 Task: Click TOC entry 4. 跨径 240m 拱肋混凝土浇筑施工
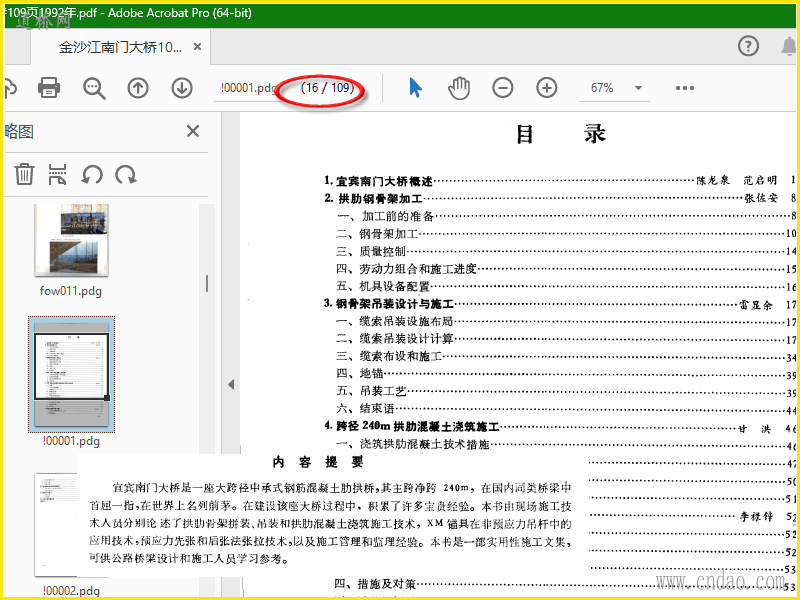pyautogui.click(x=411, y=426)
